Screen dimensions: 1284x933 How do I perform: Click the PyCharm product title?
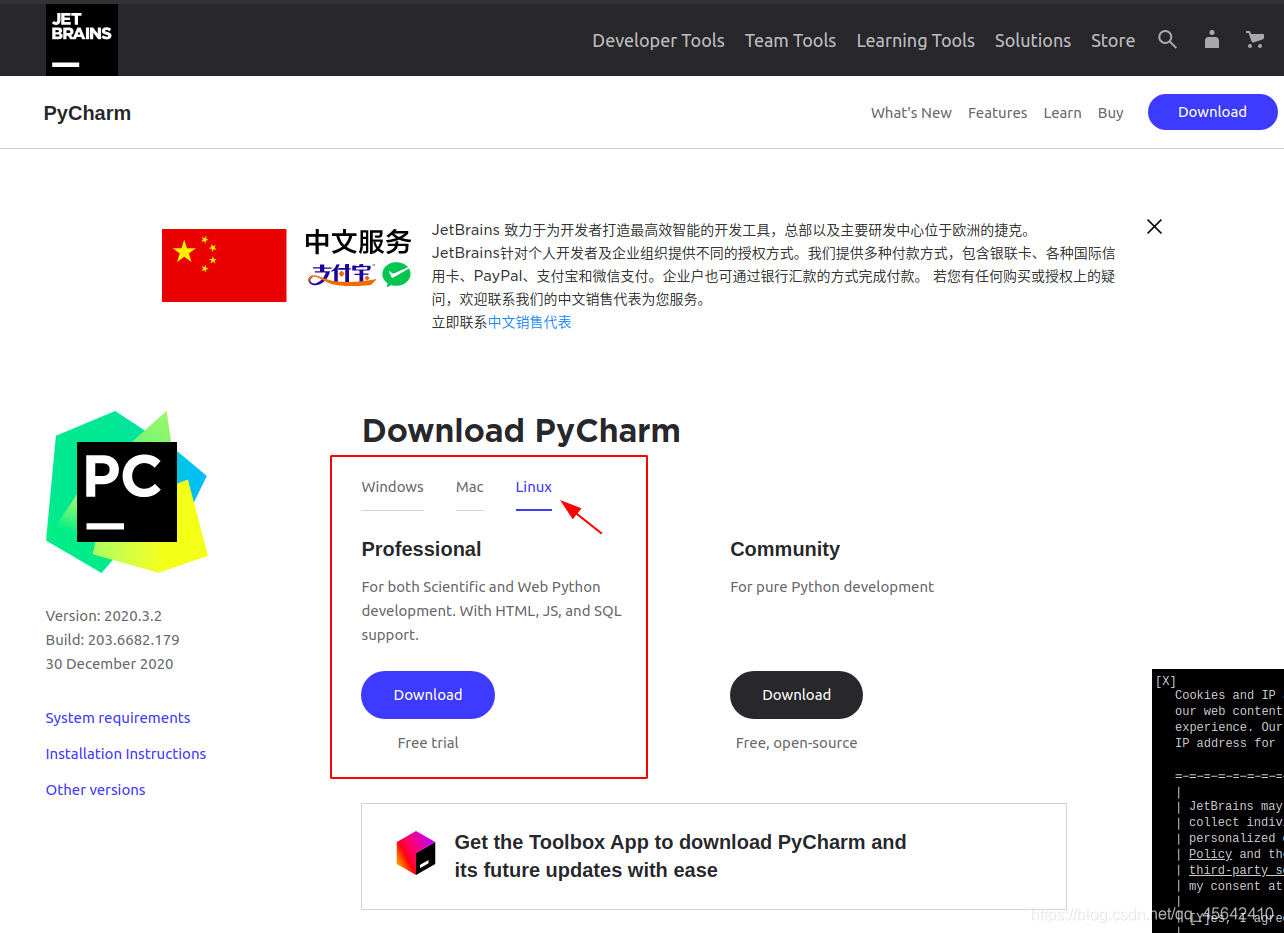click(87, 113)
